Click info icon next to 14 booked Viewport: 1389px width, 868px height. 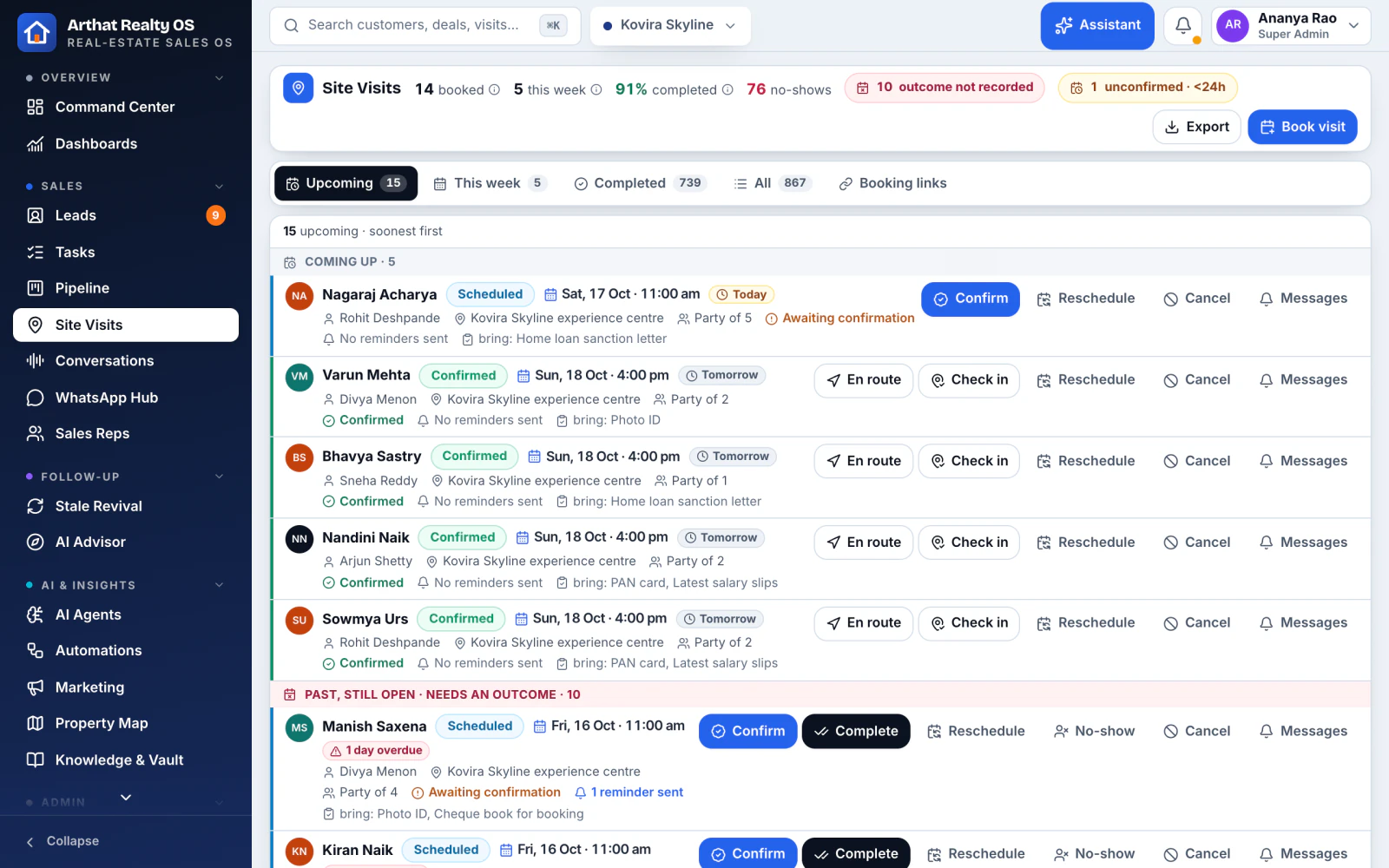(x=494, y=89)
